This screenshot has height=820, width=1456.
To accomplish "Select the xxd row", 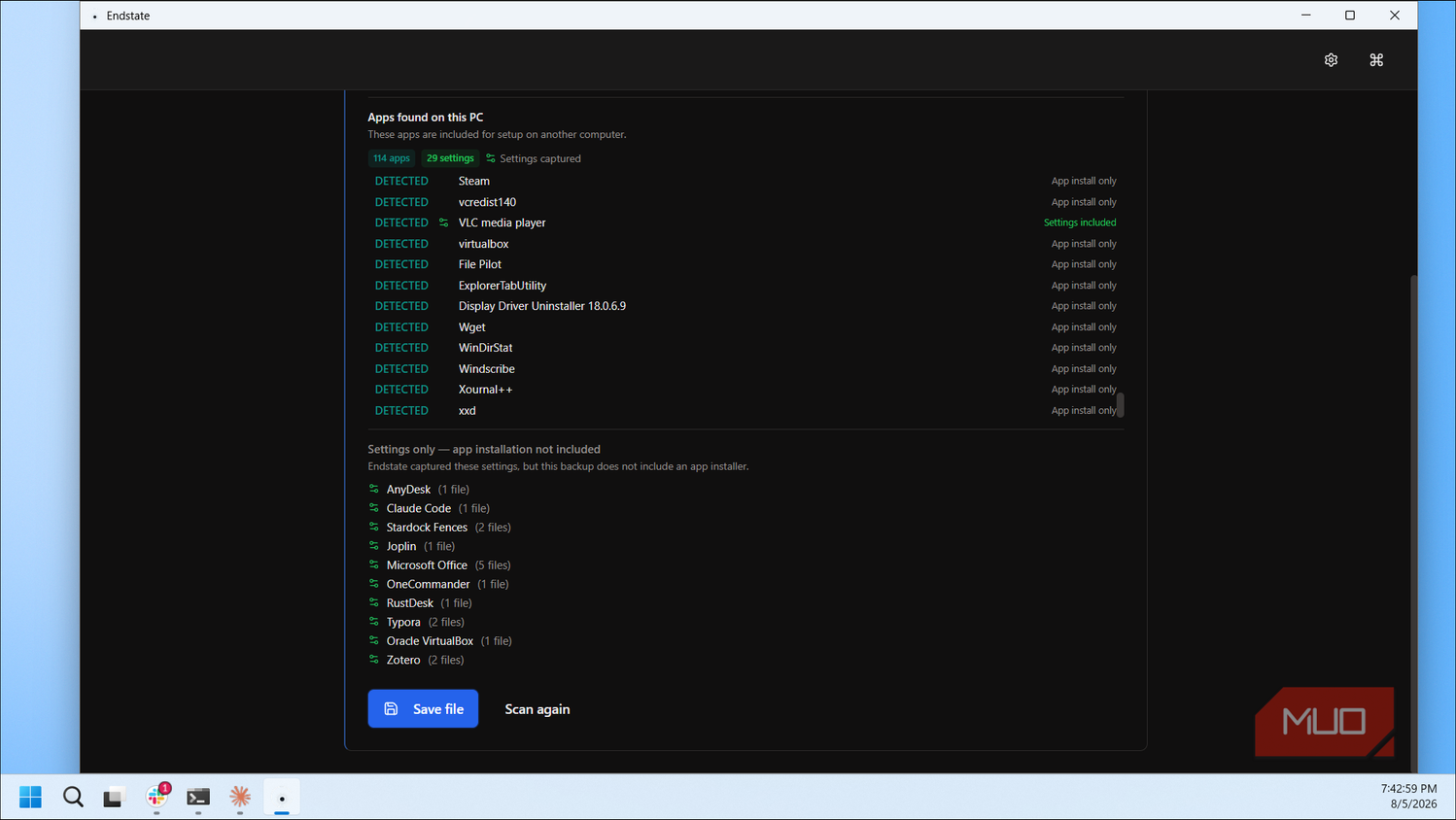I will tap(745, 411).
